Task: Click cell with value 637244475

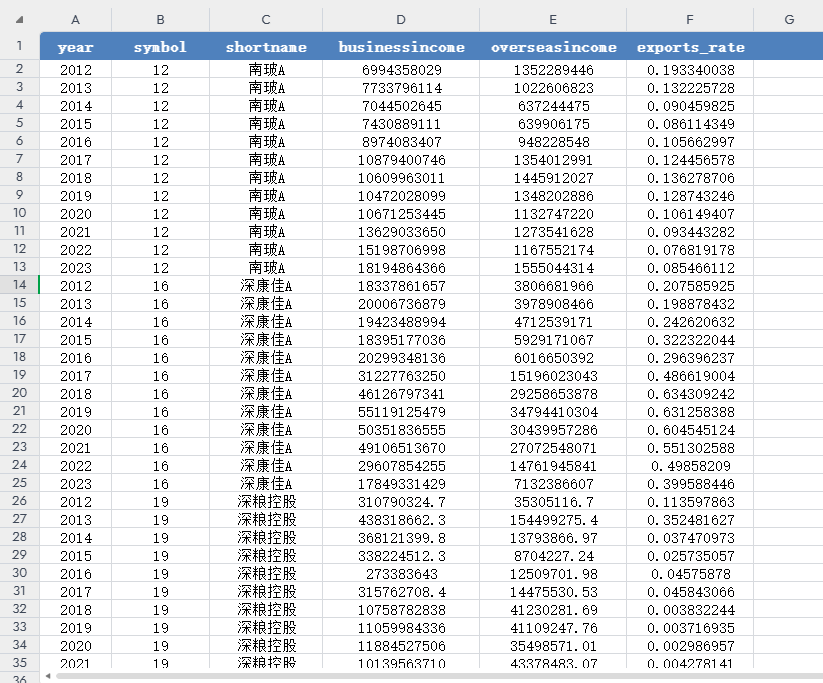Action: 553,106
